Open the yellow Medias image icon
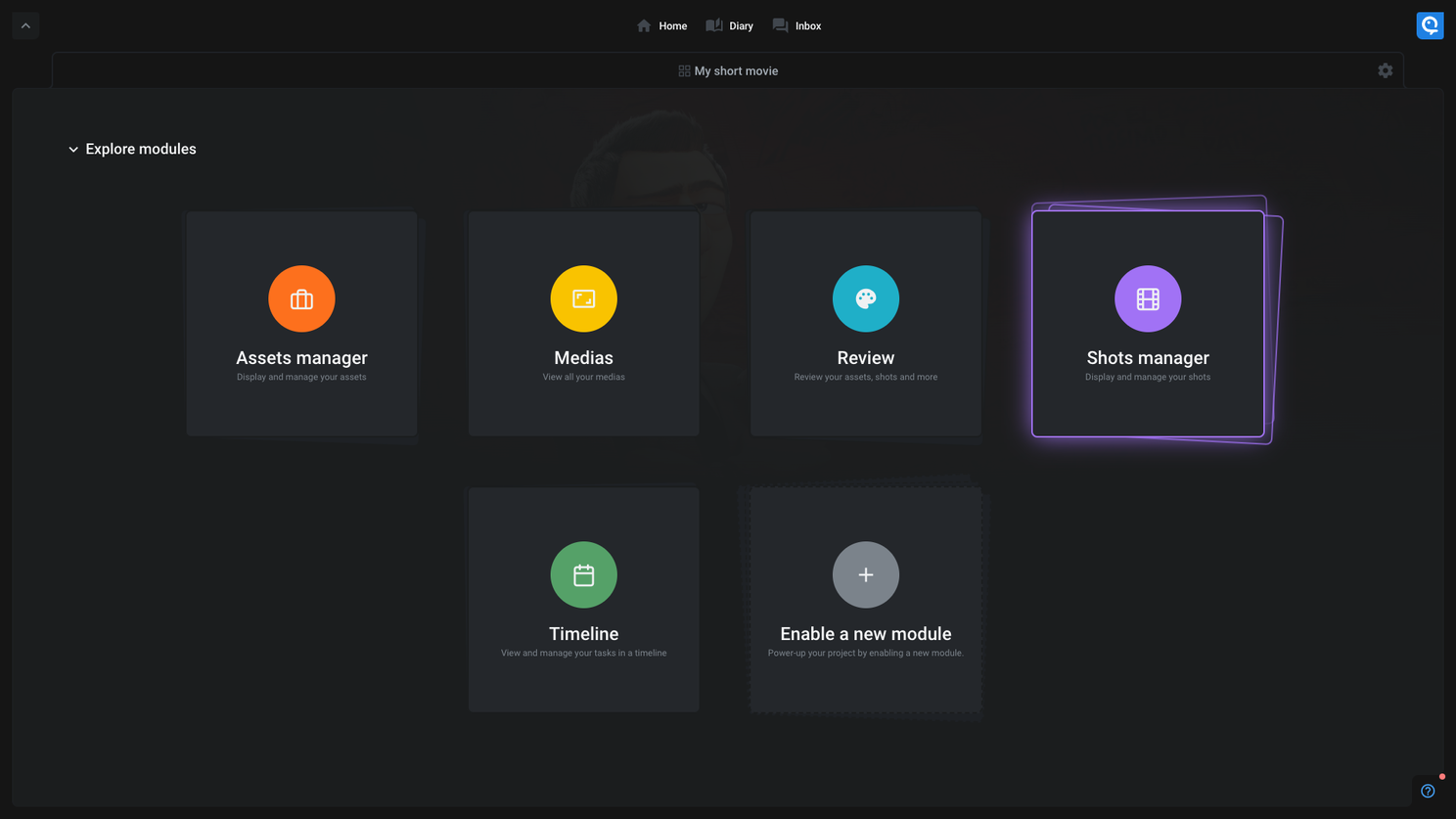Viewport: 1456px width, 819px height. [x=583, y=298]
